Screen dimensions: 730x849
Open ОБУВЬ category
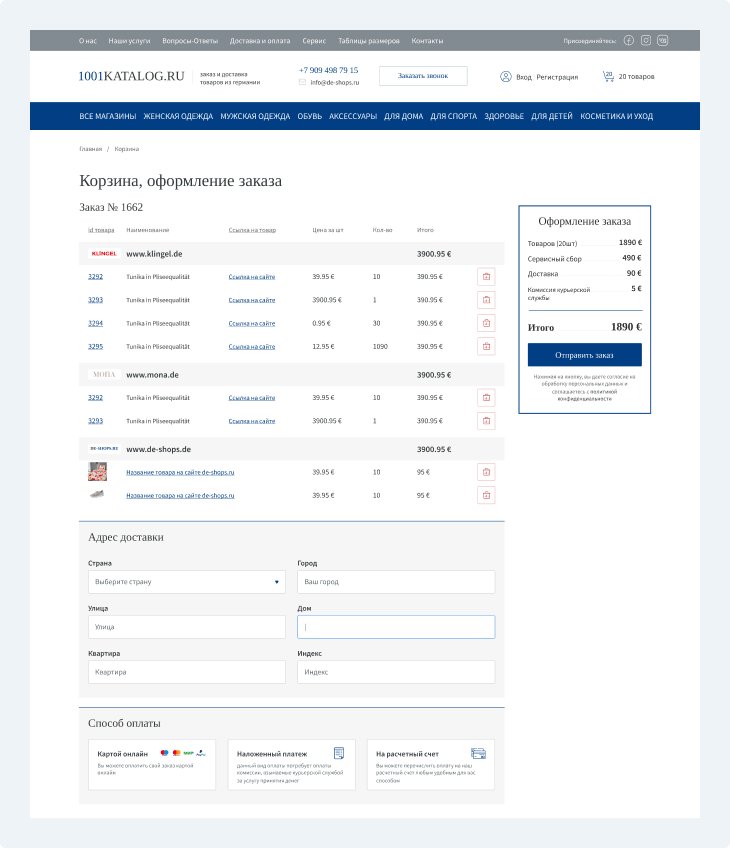[x=310, y=116]
